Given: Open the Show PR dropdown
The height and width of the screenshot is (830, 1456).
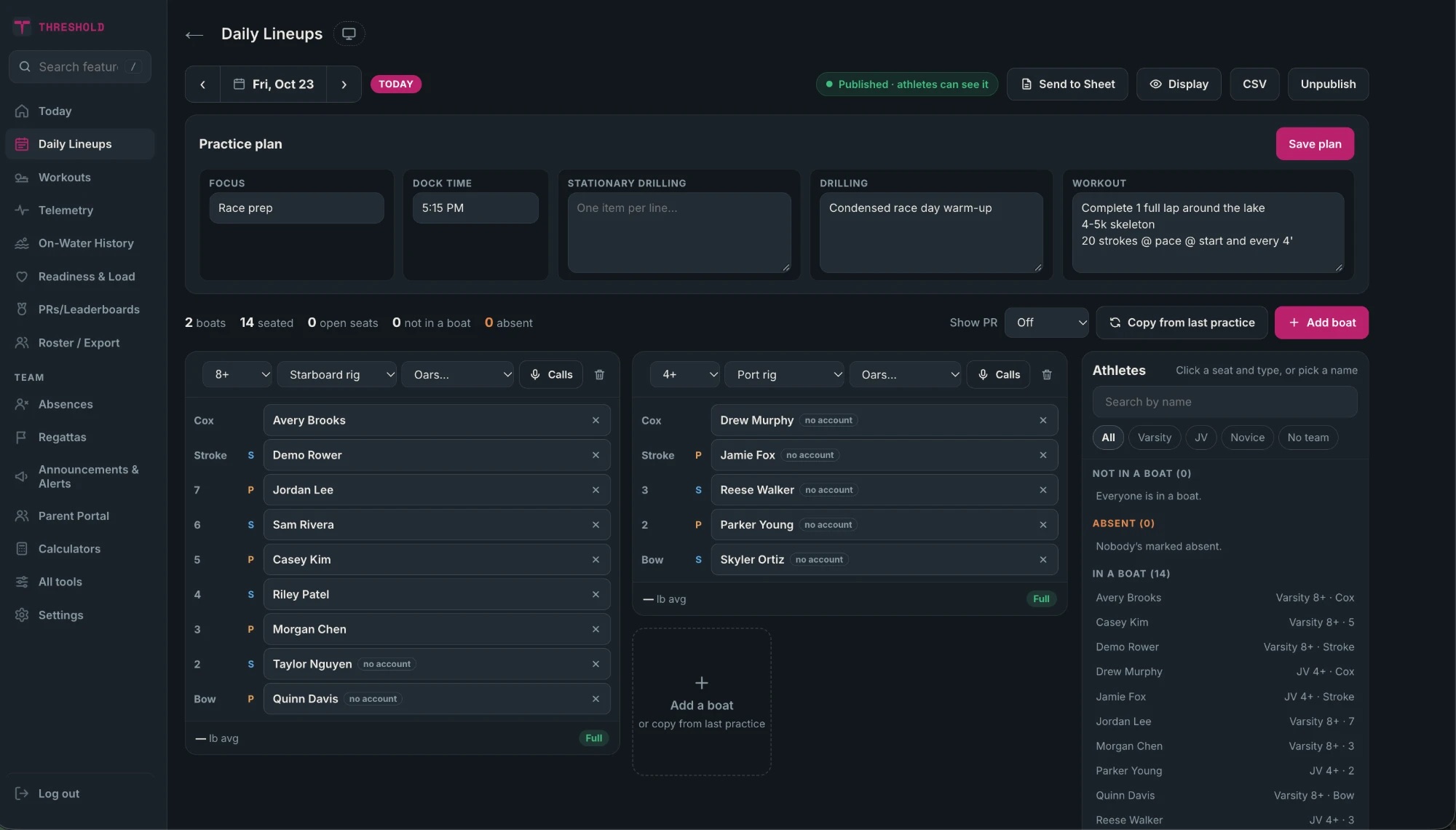Looking at the screenshot, I should [1047, 323].
